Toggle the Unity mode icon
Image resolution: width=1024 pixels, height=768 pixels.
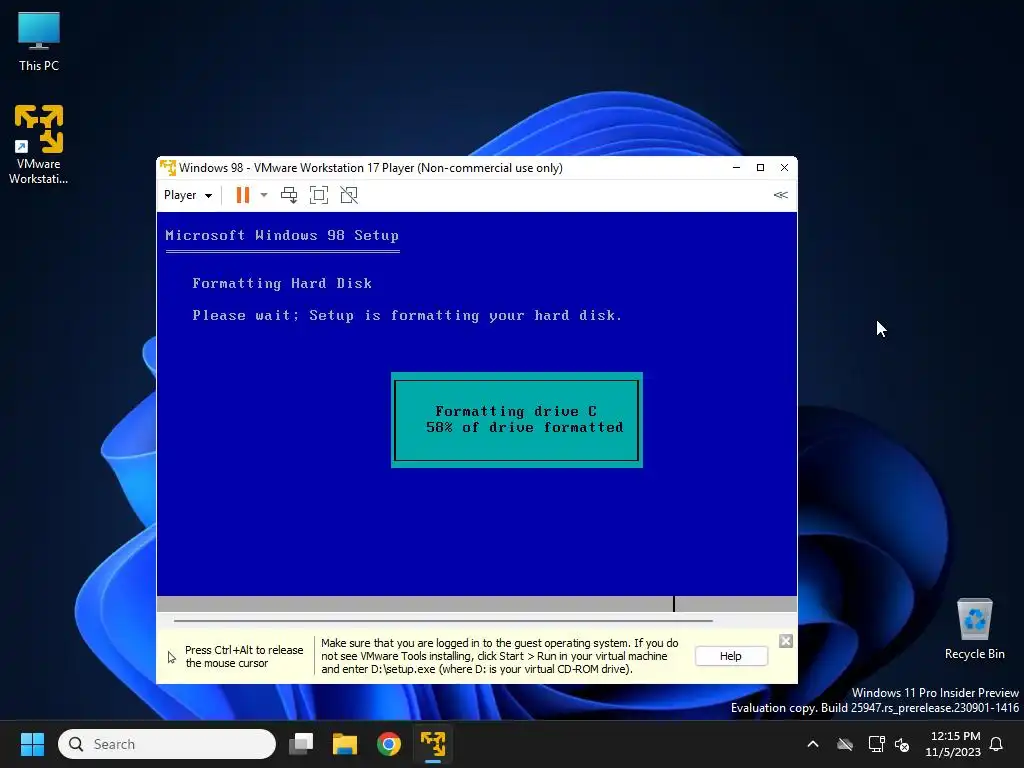pyautogui.click(x=349, y=195)
